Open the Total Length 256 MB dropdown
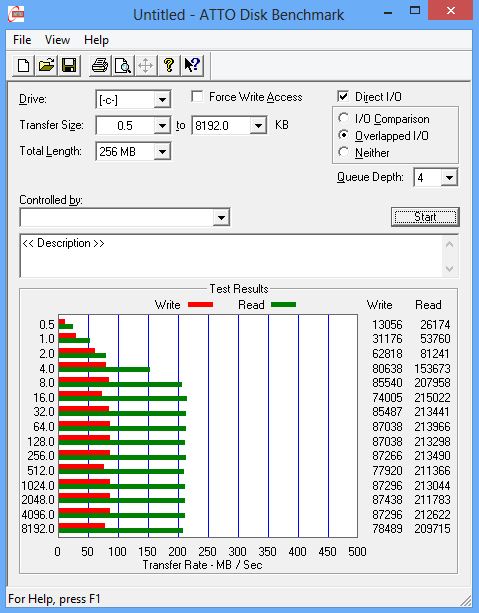Screen dimensions: 479x613 point(162,152)
